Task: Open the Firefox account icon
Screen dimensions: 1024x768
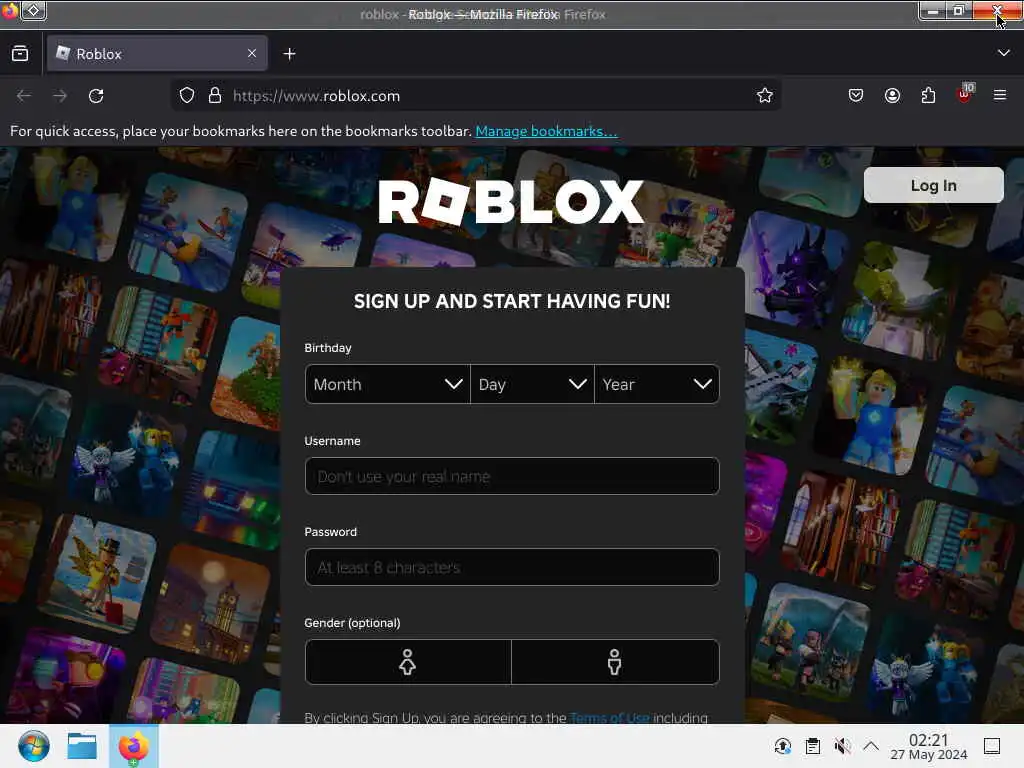Action: tap(892, 95)
